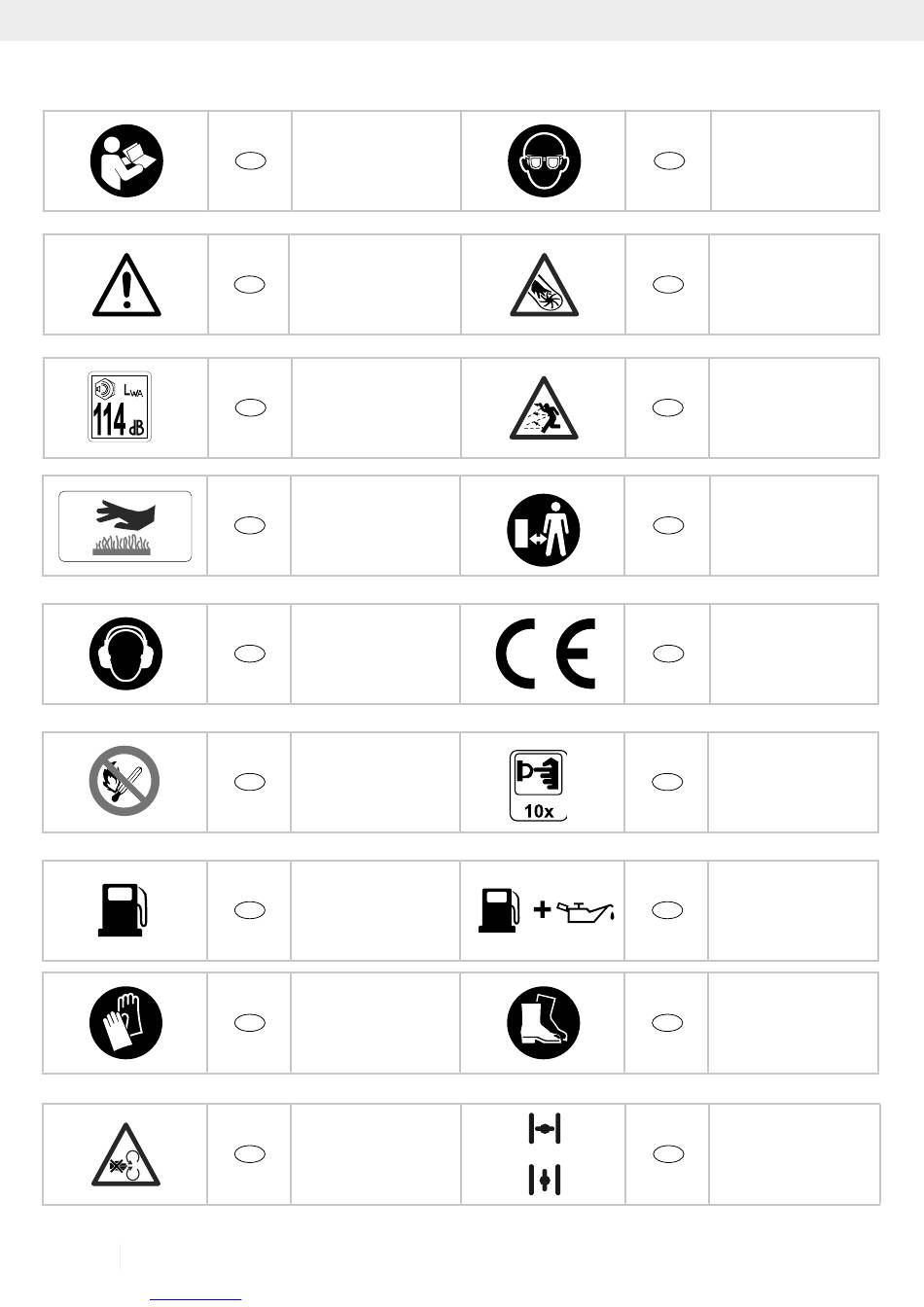The height and width of the screenshot is (1307, 924).
Task: Select the 114 dB sound level label
Action: pyautogui.click(x=120, y=406)
